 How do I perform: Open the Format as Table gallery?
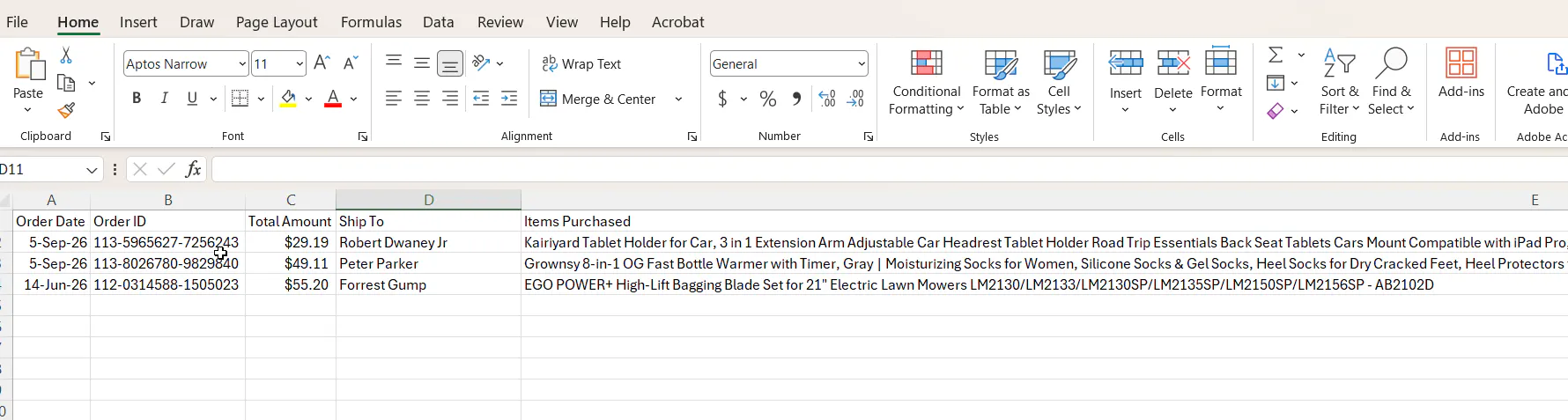coord(1001,82)
